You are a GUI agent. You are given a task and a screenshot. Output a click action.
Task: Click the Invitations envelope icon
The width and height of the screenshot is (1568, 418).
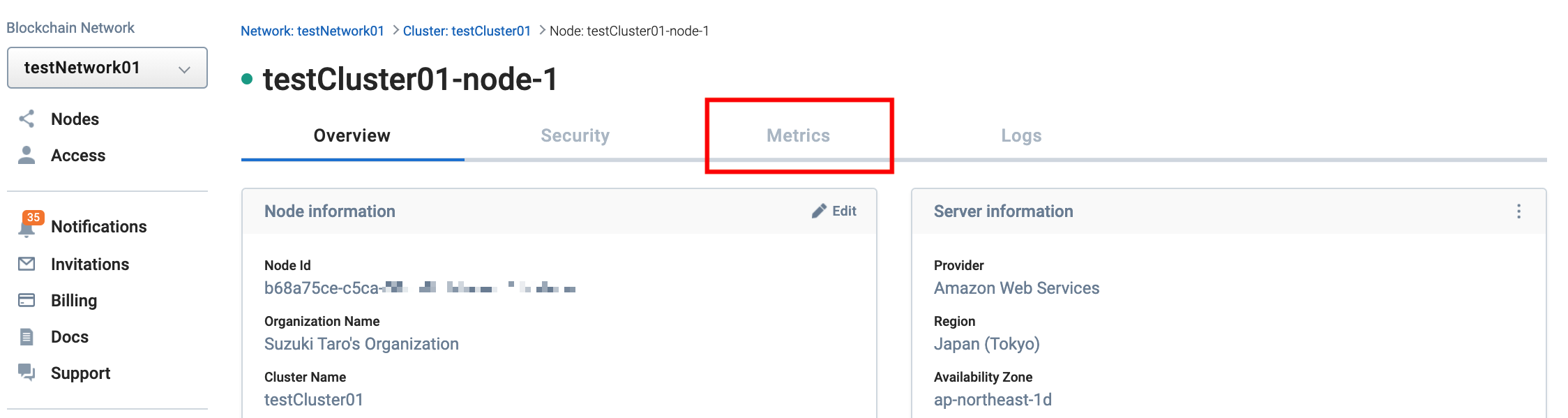[27, 264]
